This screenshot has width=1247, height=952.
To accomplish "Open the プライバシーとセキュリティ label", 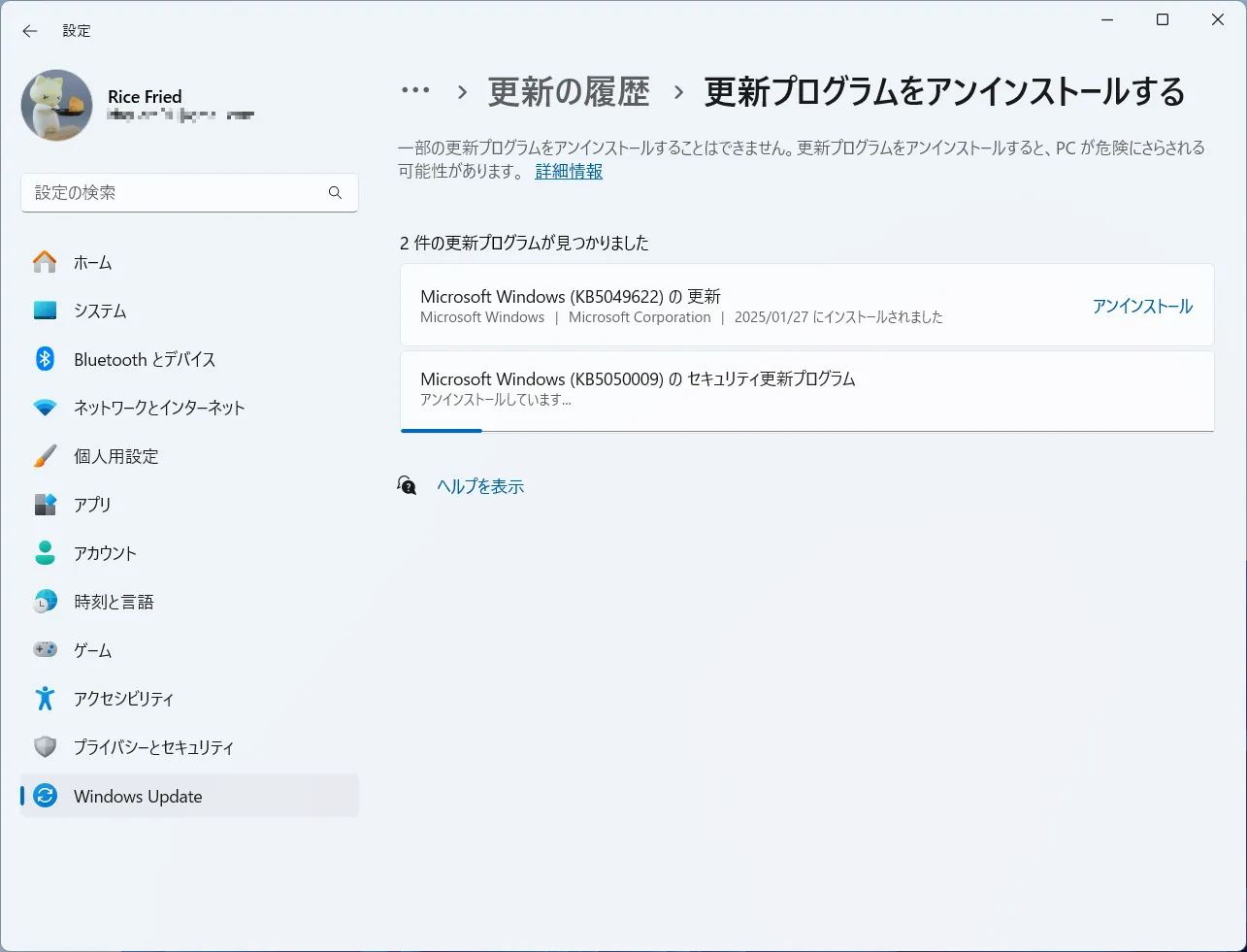I will click(x=153, y=747).
